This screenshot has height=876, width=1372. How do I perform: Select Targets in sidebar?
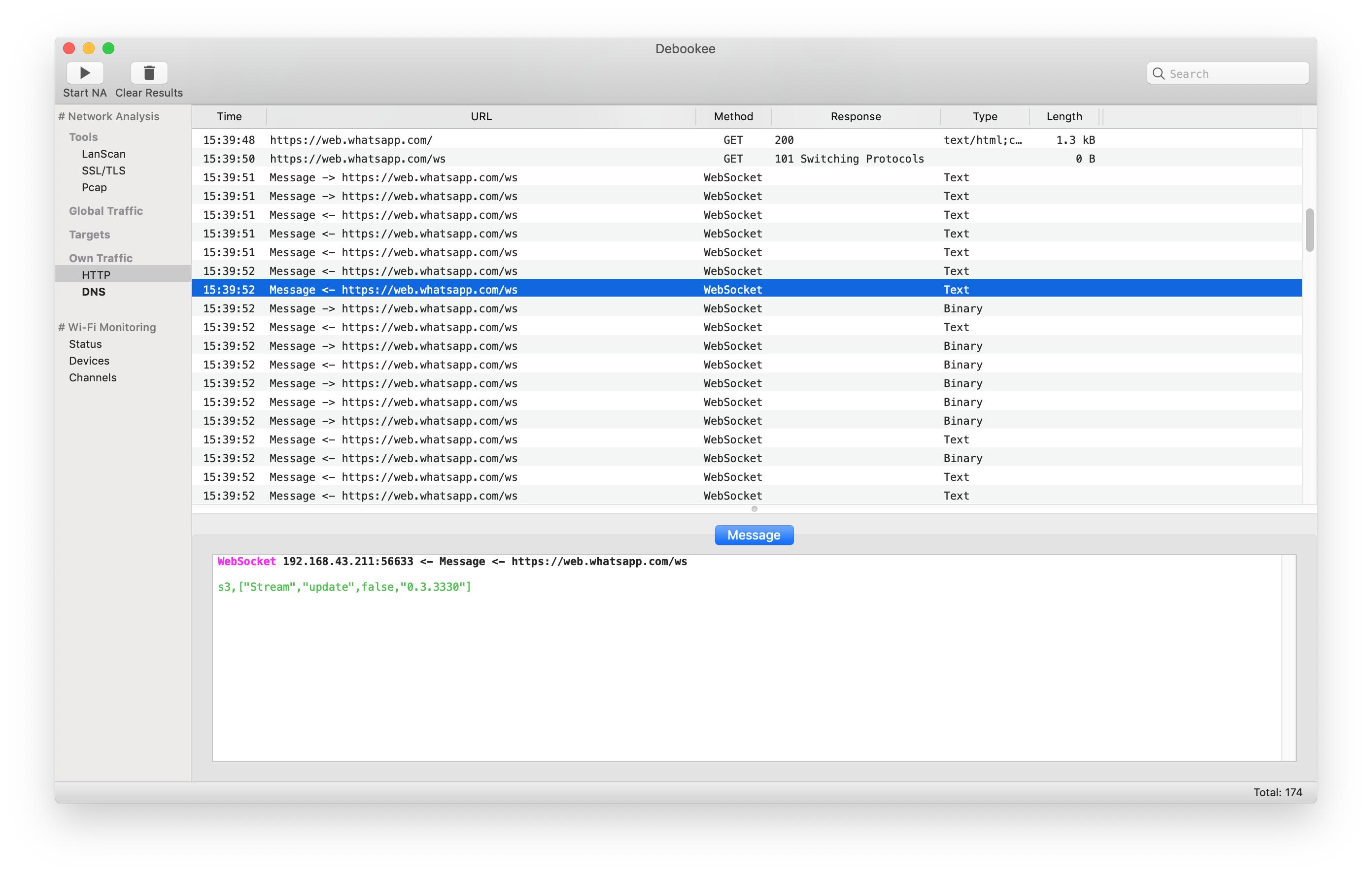90,235
